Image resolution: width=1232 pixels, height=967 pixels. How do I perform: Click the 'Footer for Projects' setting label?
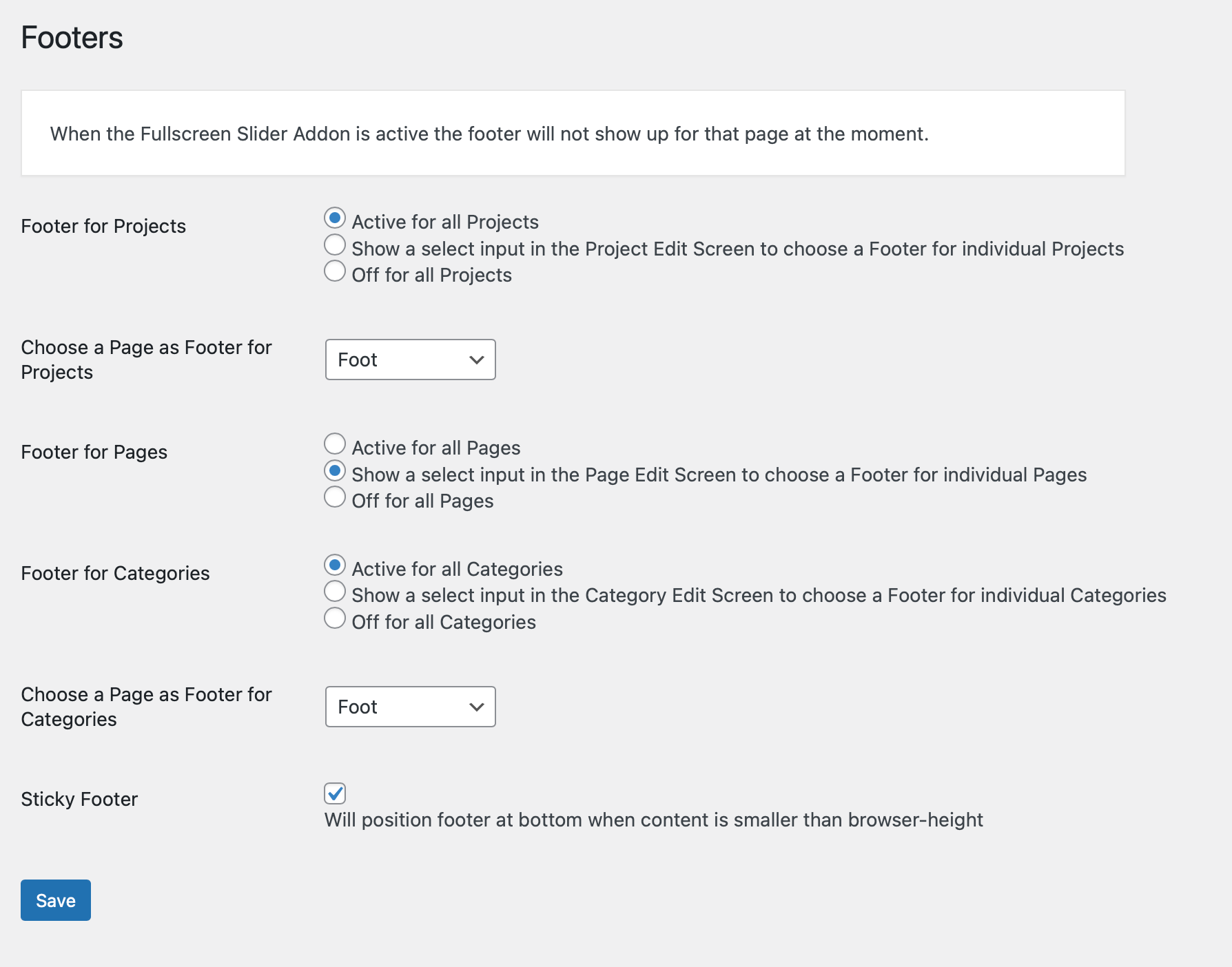(x=103, y=226)
